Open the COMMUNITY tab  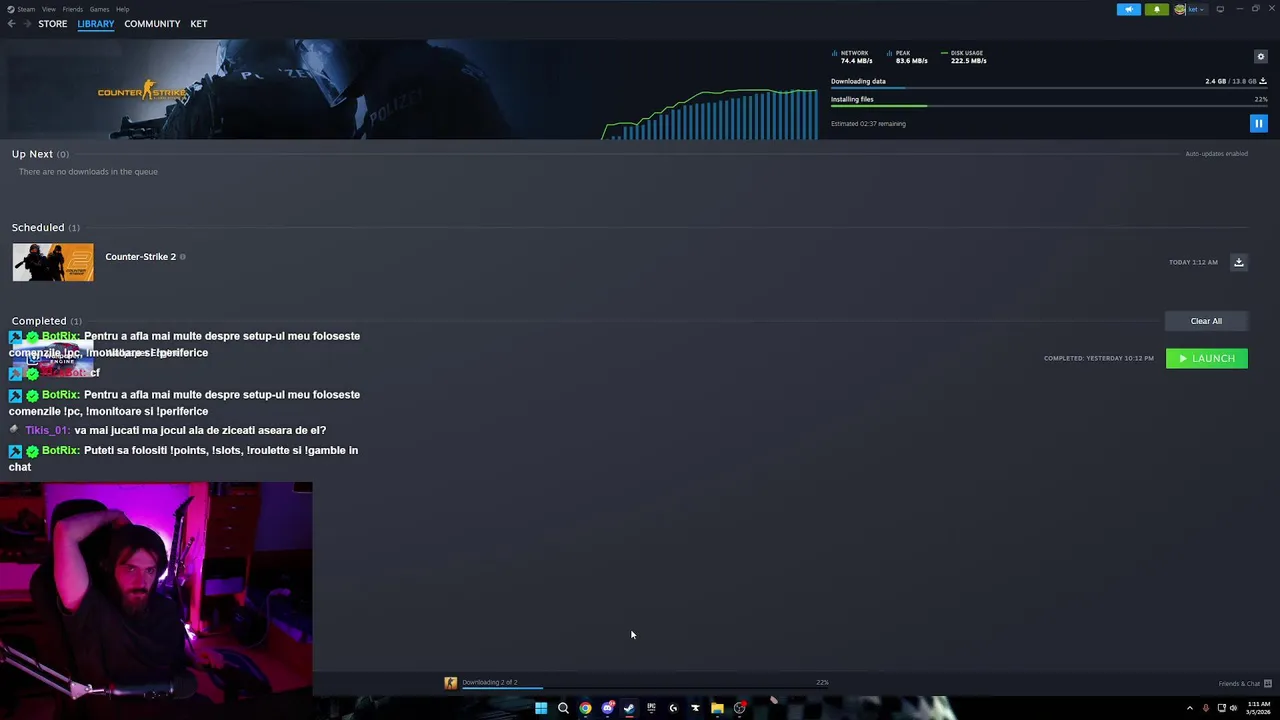[152, 24]
